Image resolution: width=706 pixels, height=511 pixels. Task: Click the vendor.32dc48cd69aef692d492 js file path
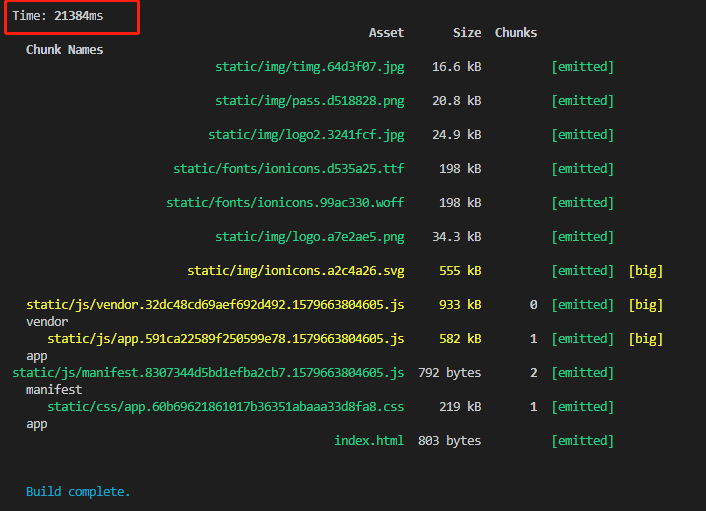coord(215,305)
